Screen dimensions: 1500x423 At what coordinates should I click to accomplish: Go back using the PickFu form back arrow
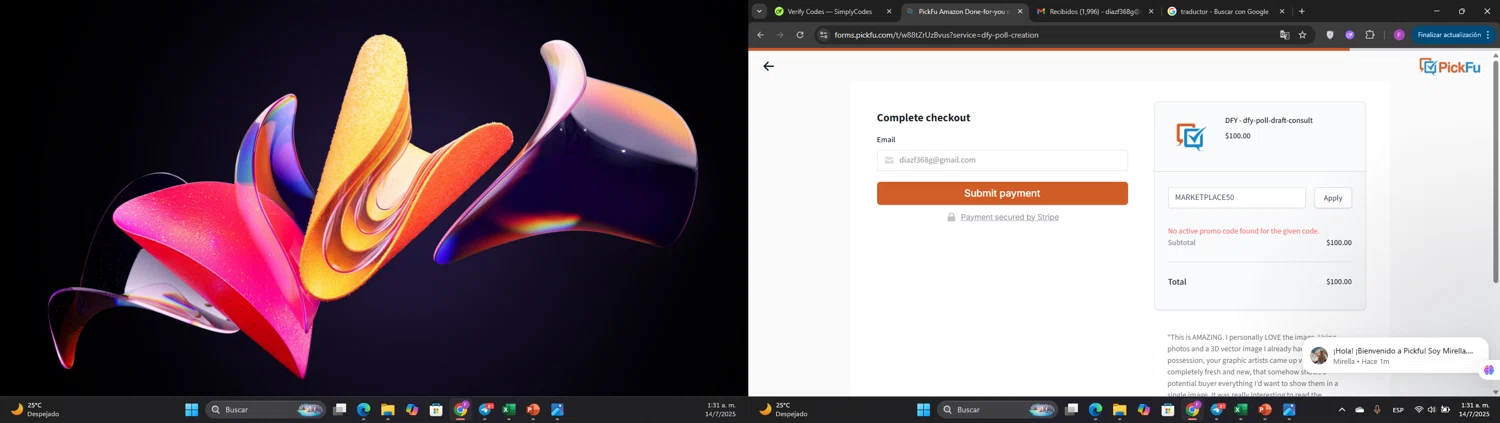click(x=768, y=66)
